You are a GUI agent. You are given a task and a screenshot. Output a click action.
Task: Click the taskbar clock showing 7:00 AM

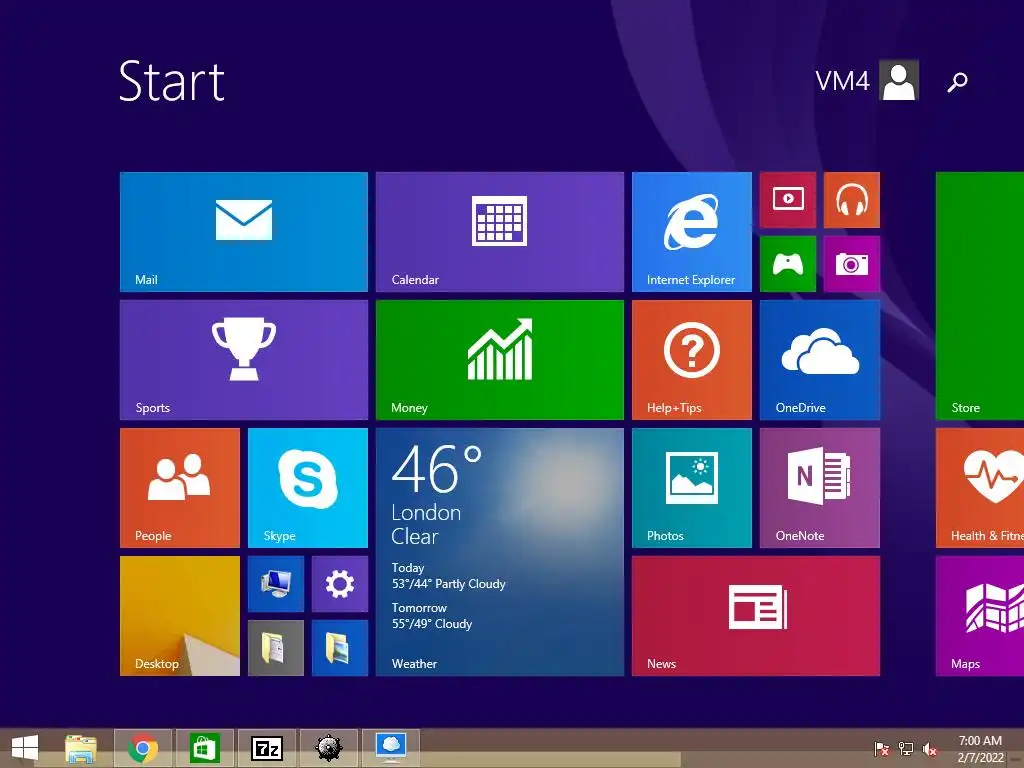pyautogui.click(x=980, y=749)
